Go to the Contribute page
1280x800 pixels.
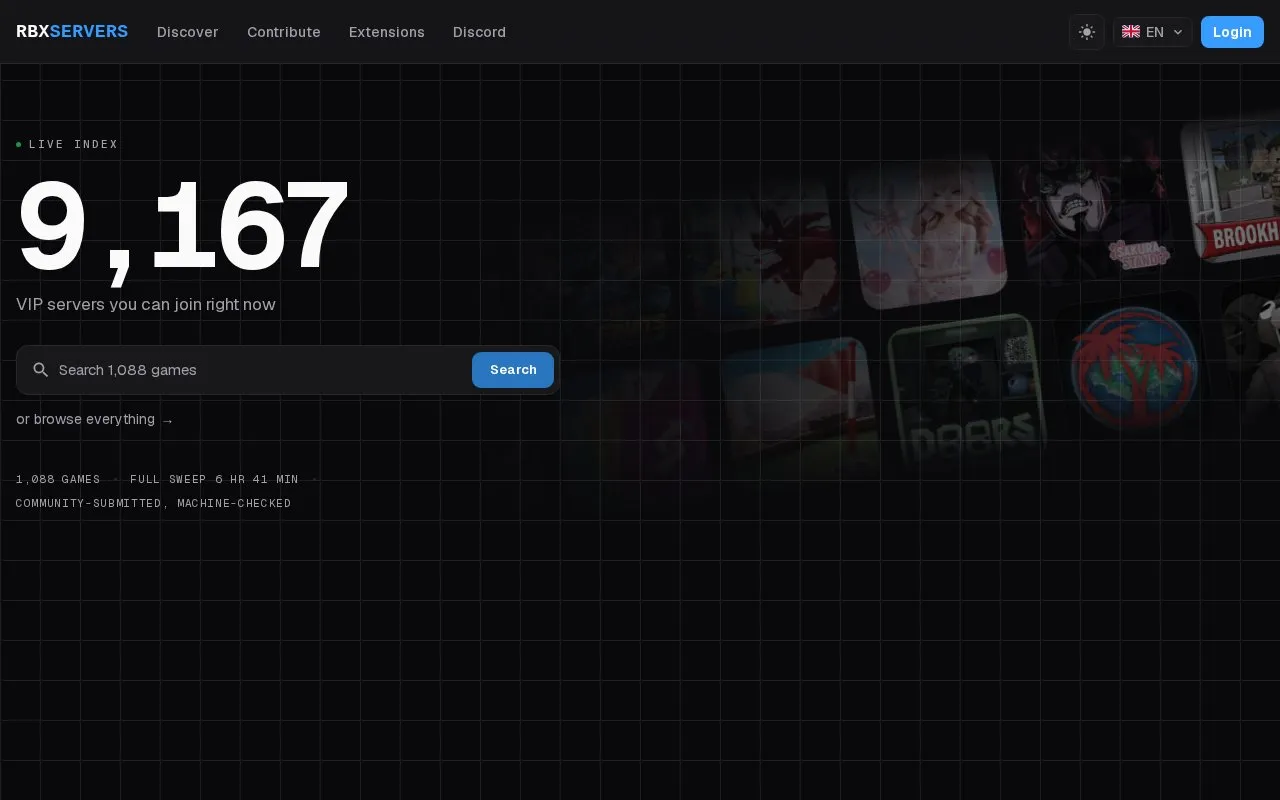(x=284, y=32)
